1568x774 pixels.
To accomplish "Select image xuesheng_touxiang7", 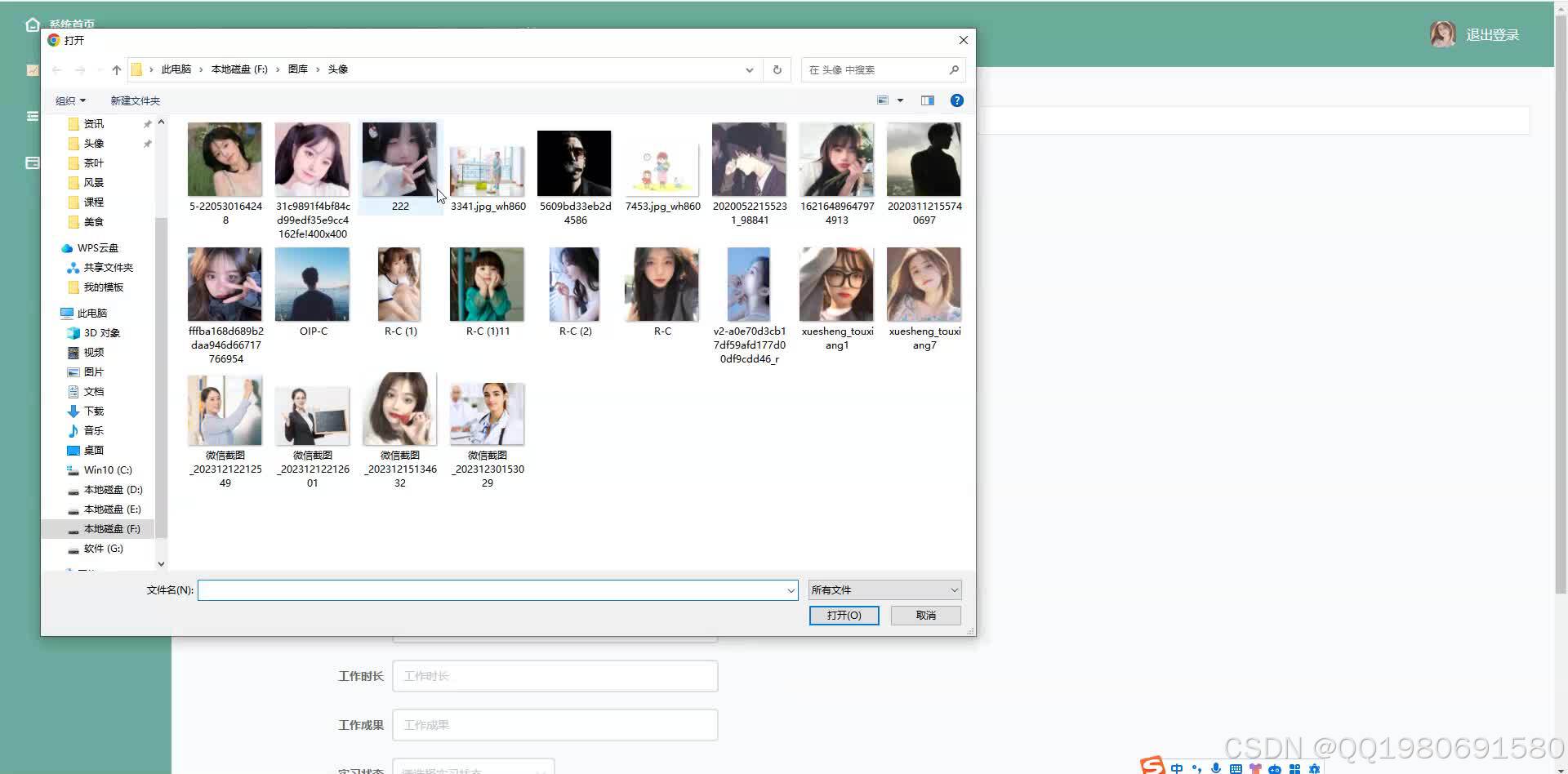I will pyautogui.click(x=924, y=299).
